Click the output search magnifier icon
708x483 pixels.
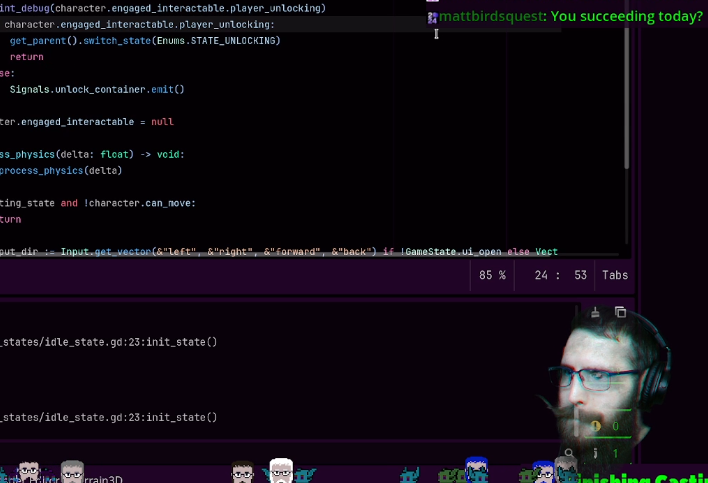(569, 453)
